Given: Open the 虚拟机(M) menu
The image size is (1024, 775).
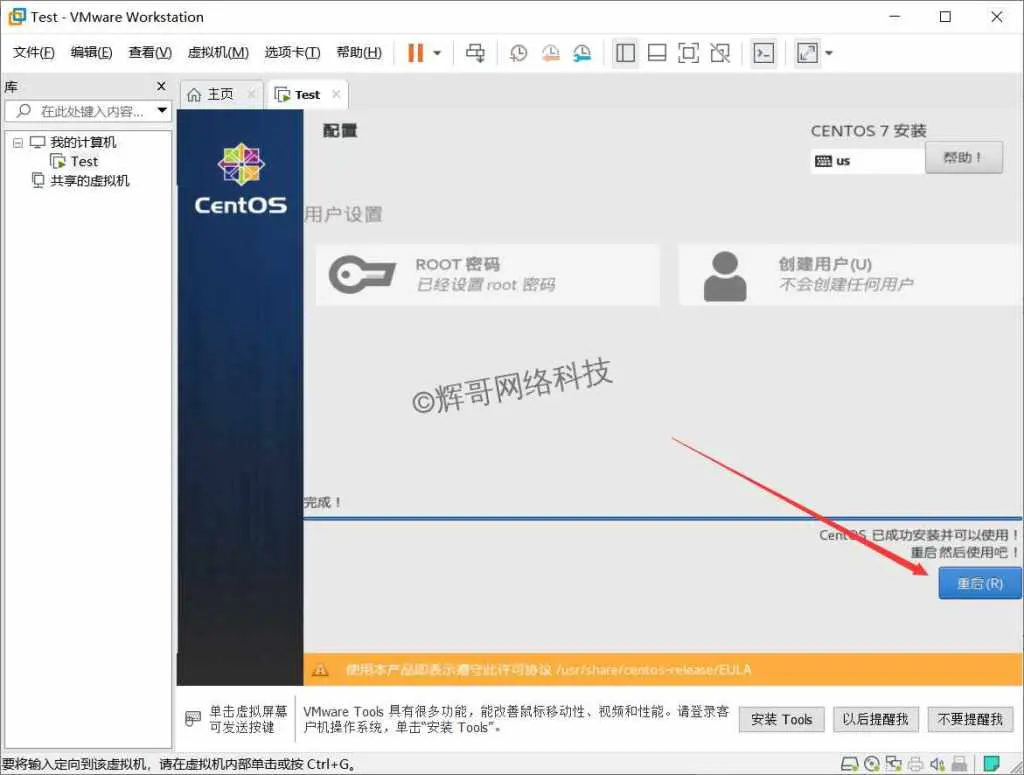Looking at the screenshot, I should tap(218, 52).
